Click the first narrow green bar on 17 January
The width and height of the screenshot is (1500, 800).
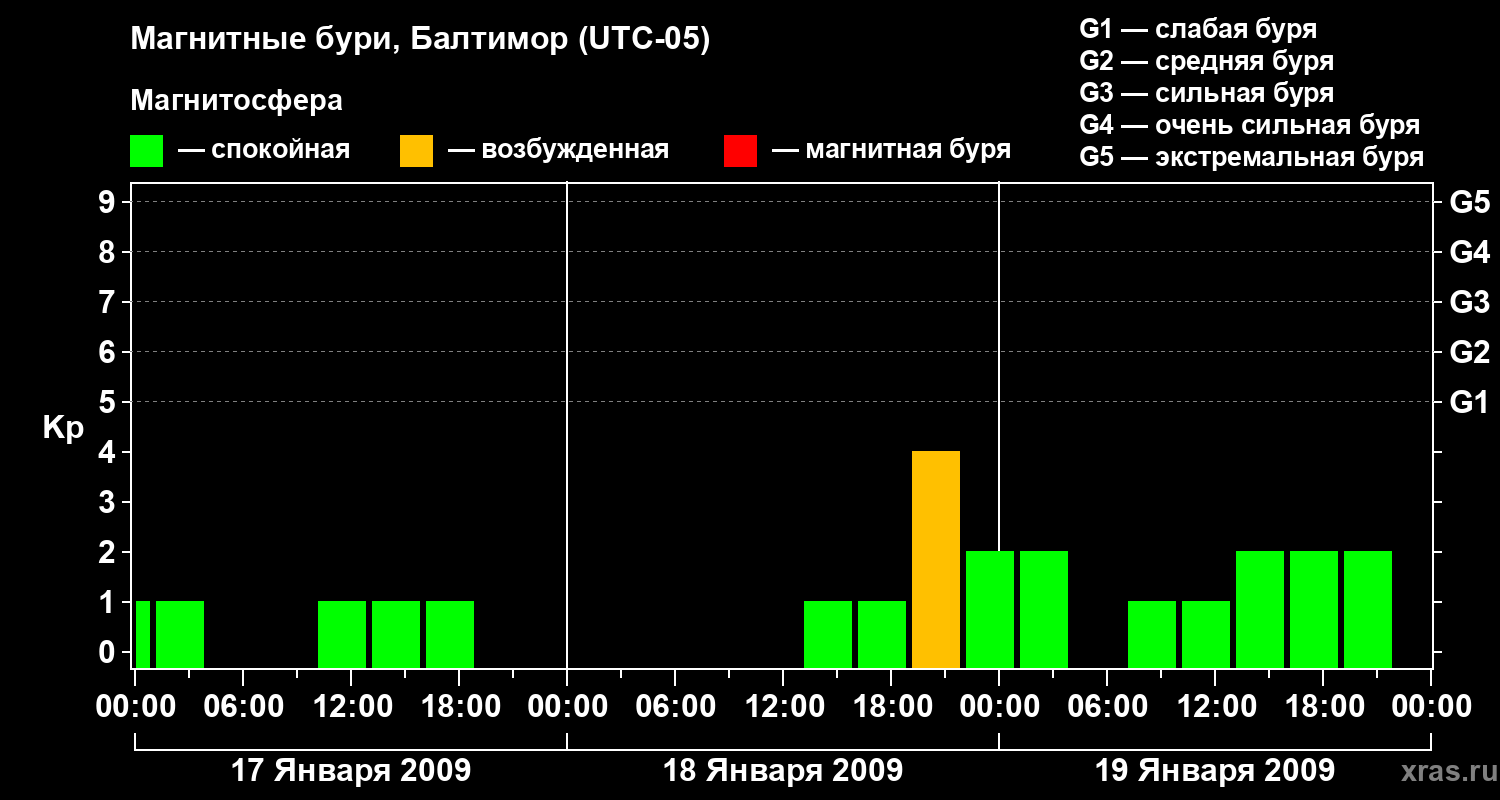(143, 635)
